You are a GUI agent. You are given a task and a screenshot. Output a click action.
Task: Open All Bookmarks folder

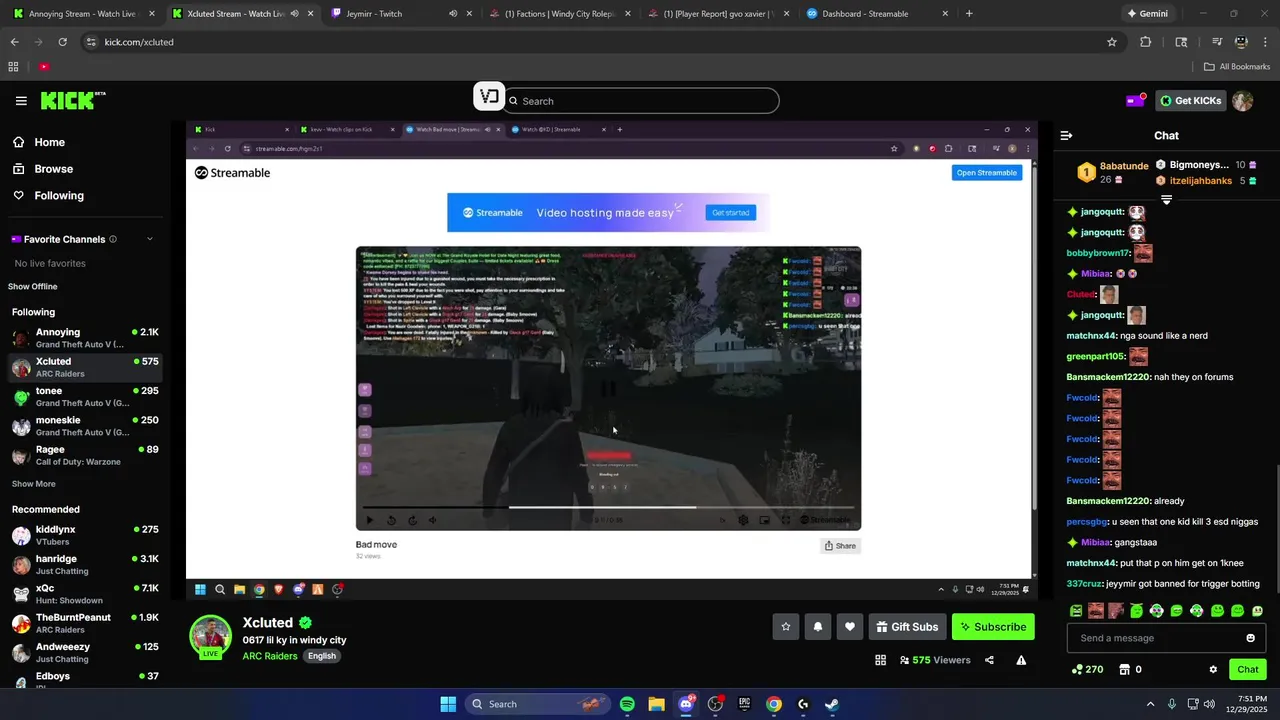[x=1237, y=67]
